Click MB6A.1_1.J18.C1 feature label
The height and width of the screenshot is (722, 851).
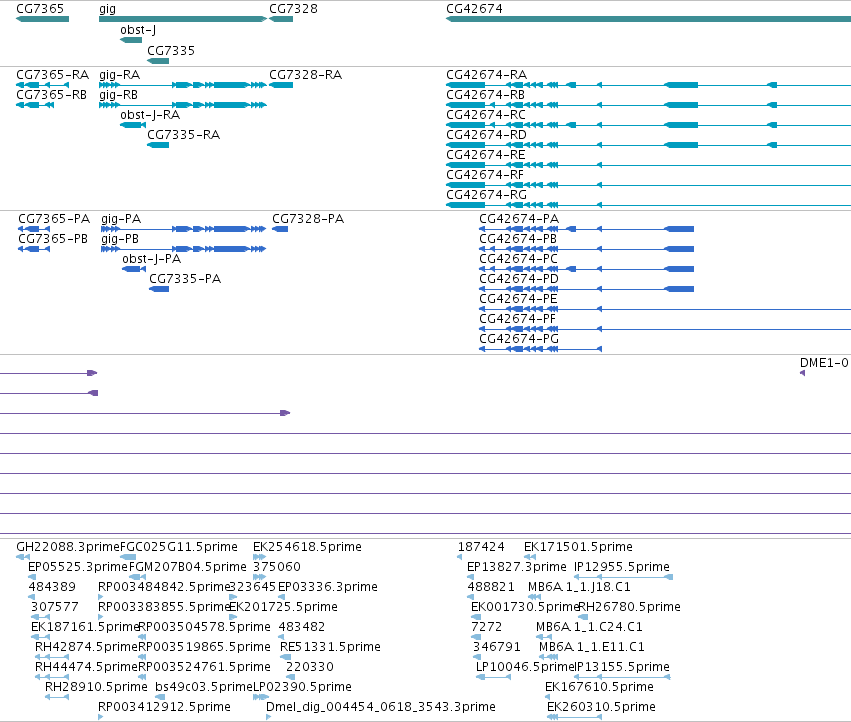point(579,587)
